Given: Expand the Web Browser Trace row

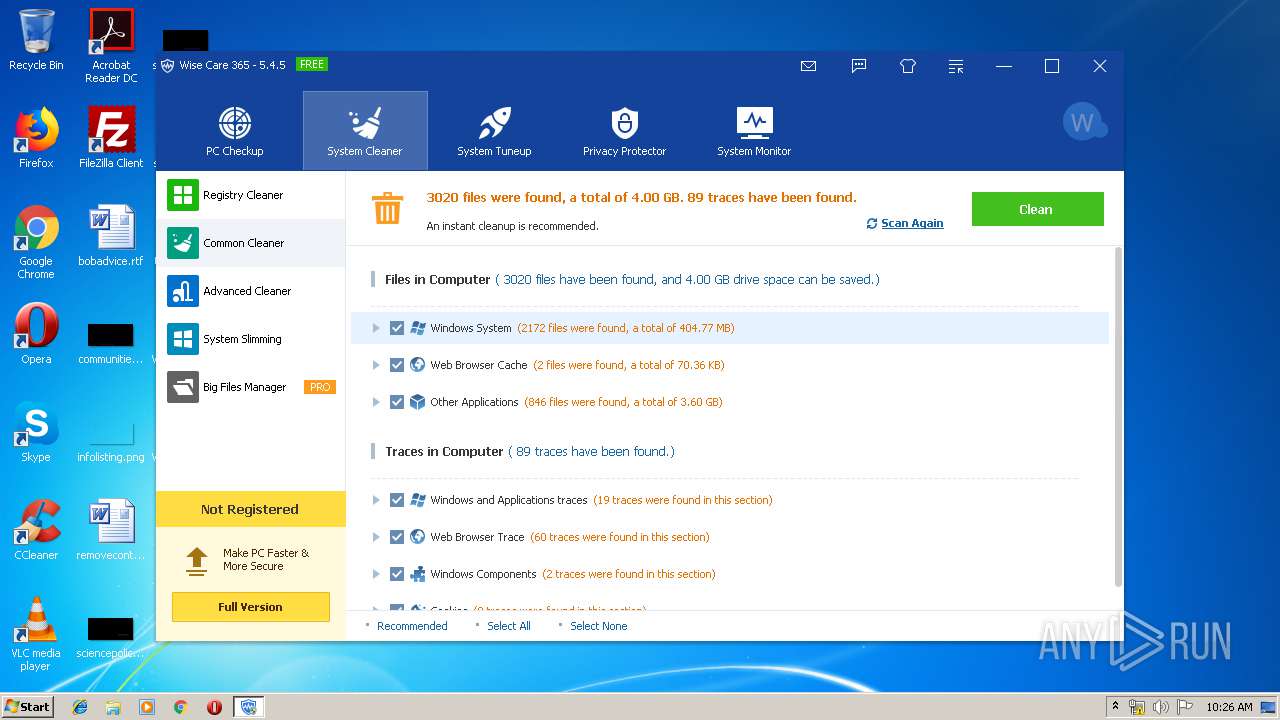Looking at the screenshot, I should pos(376,537).
